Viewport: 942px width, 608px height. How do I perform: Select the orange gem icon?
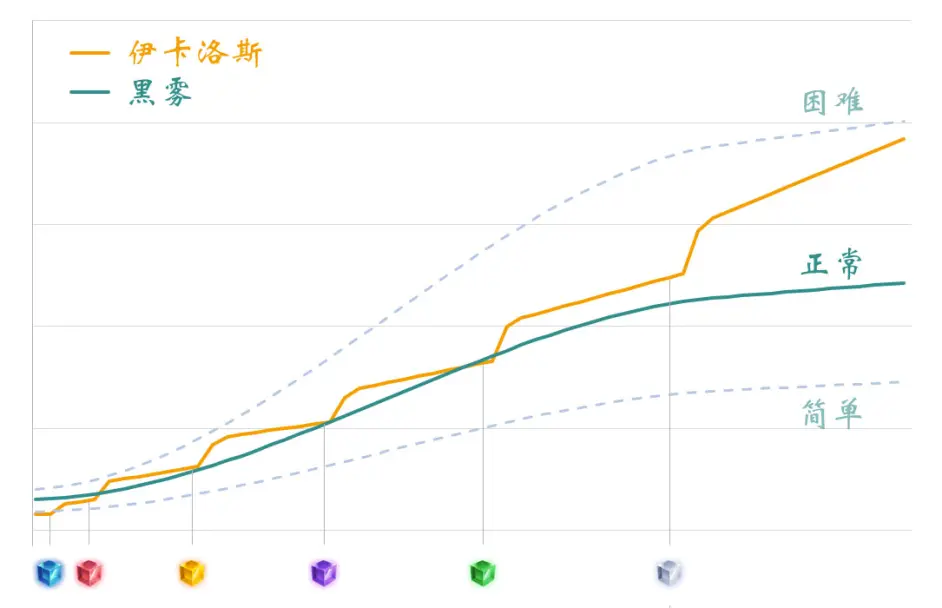pos(192,573)
